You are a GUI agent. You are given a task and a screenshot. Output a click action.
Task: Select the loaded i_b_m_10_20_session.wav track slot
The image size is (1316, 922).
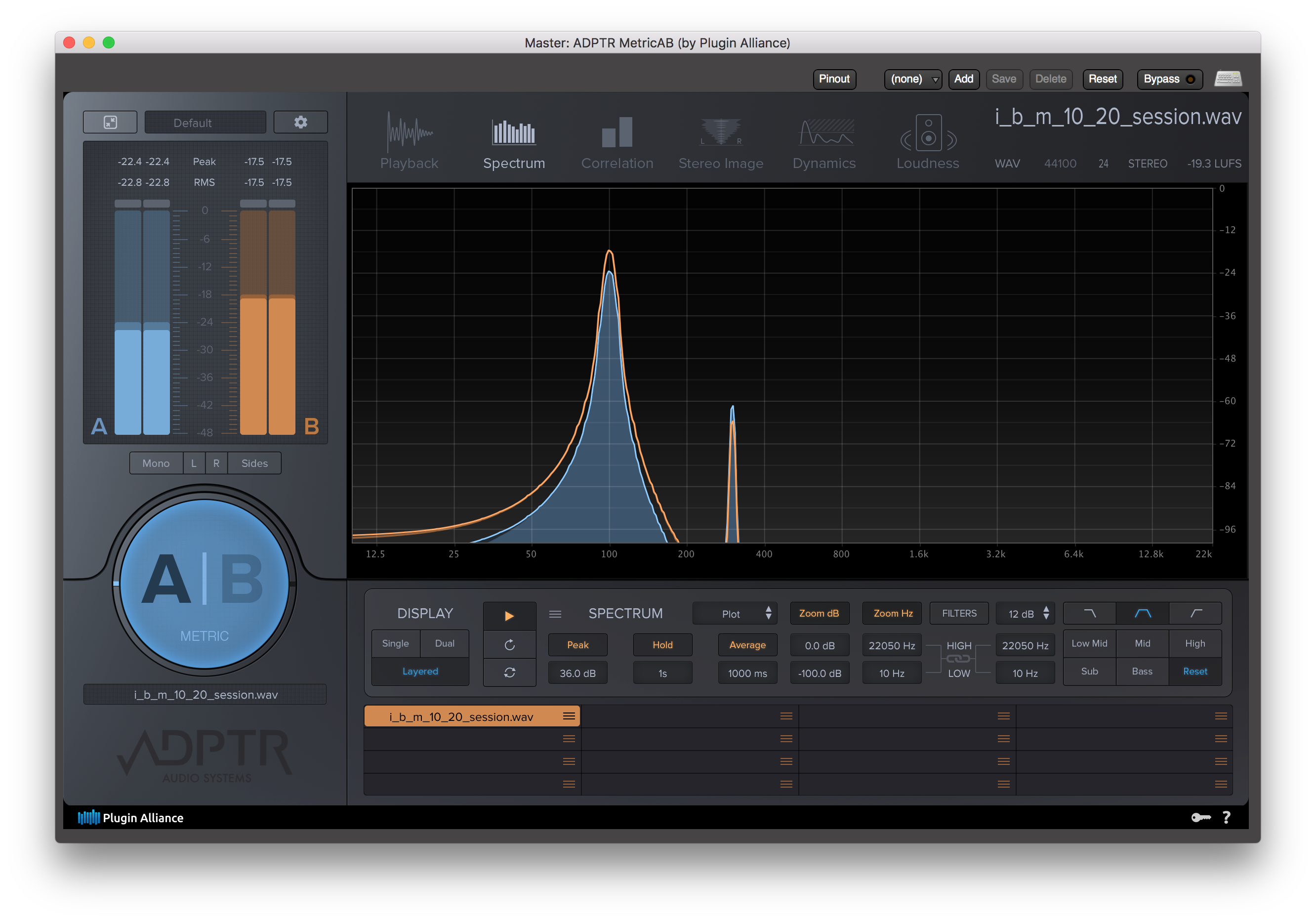point(472,716)
